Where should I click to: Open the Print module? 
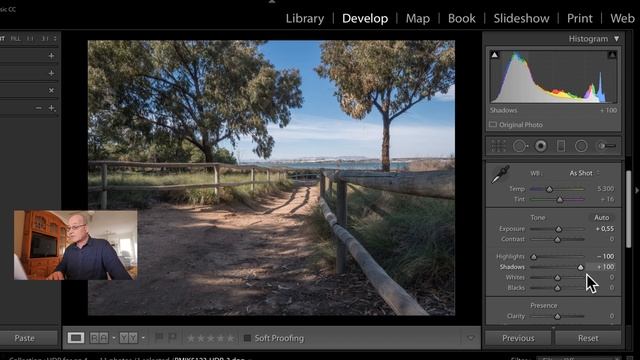click(x=580, y=18)
